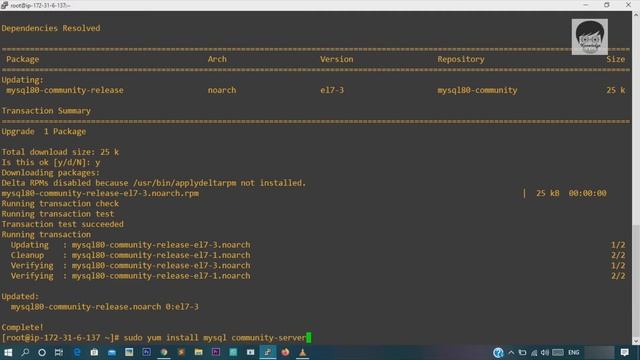Click 'mysql80-community-release-el7-3.noarch.rpm' file name

(x=100, y=193)
